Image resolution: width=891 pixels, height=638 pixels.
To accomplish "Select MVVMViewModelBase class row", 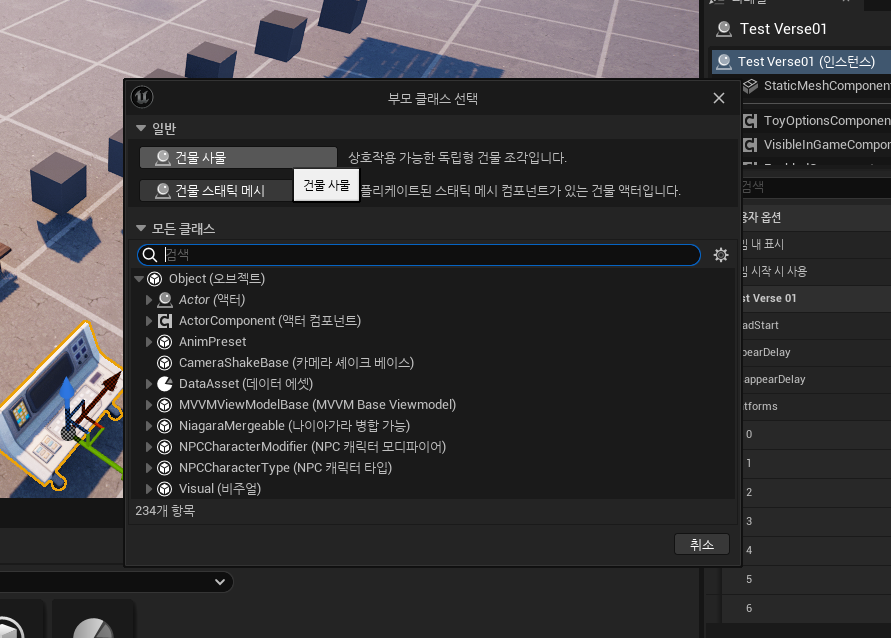I will [x=432, y=405].
